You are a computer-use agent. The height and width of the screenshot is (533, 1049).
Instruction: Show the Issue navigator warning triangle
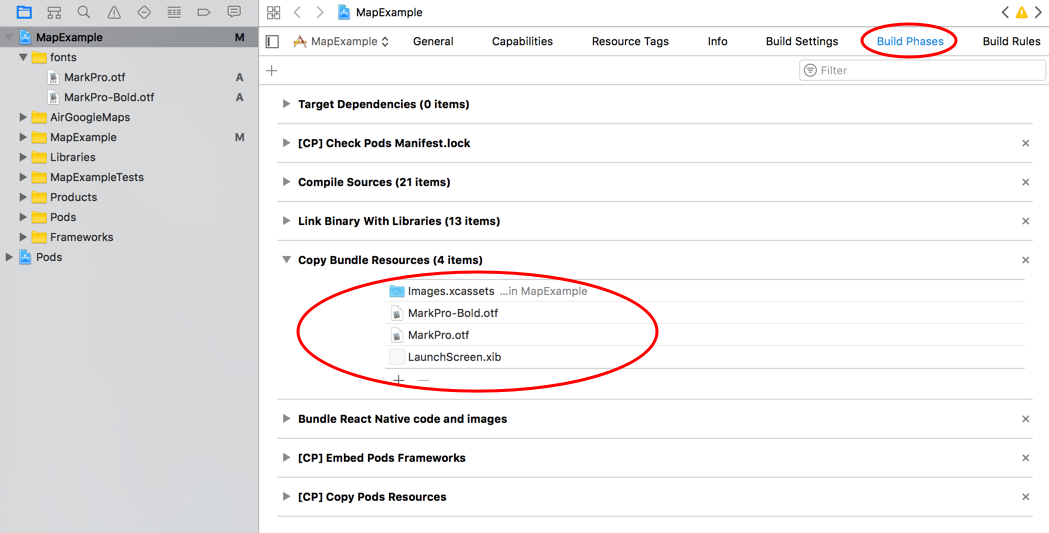pyautogui.click(x=114, y=12)
